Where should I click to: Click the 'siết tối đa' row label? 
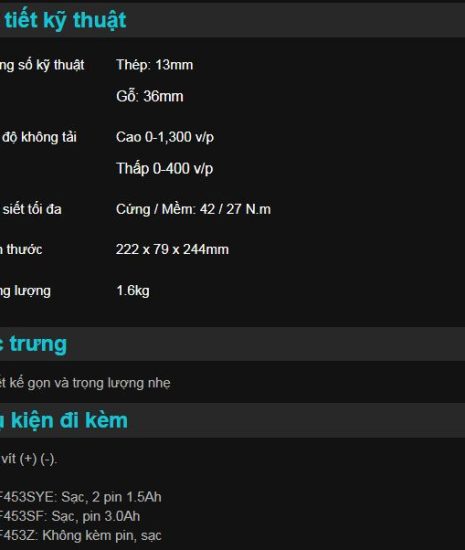[x=31, y=209]
